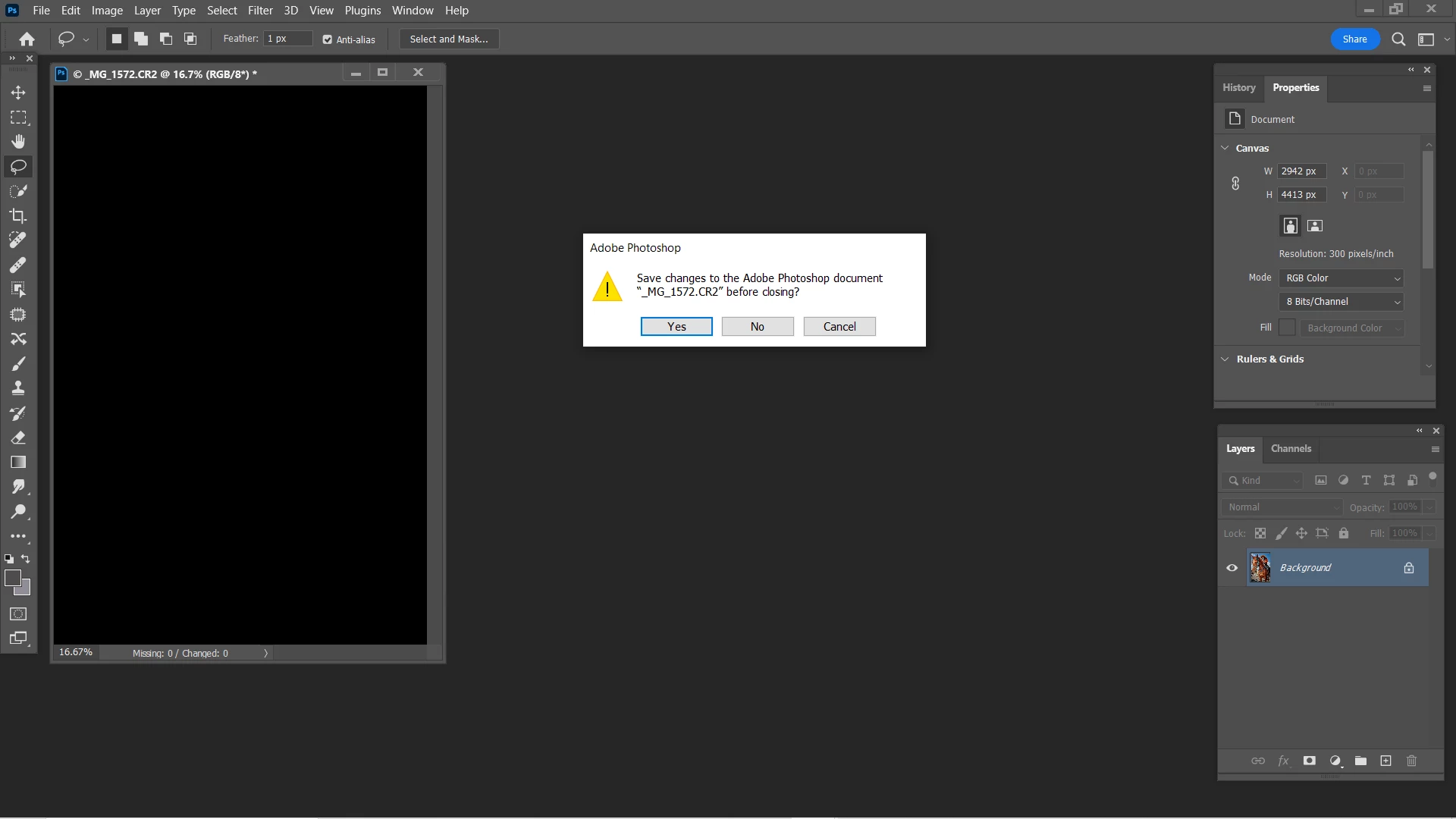Click the add layer mask icon
The height and width of the screenshot is (819, 1456).
(x=1309, y=761)
